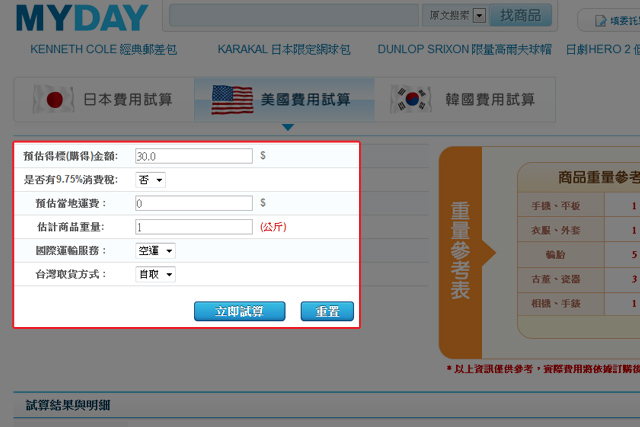Click the USA flag icon
Image resolution: width=640 pixels, height=427 pixels.
[x=231, y=99]
